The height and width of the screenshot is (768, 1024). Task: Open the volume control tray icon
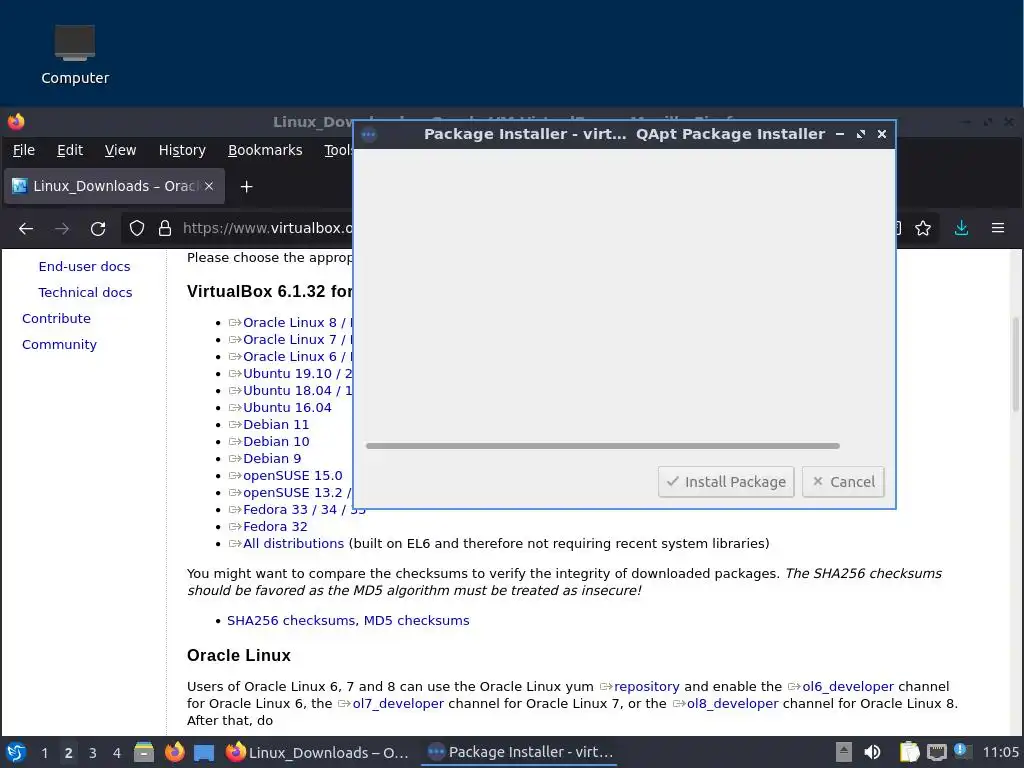tap(872, 752)
